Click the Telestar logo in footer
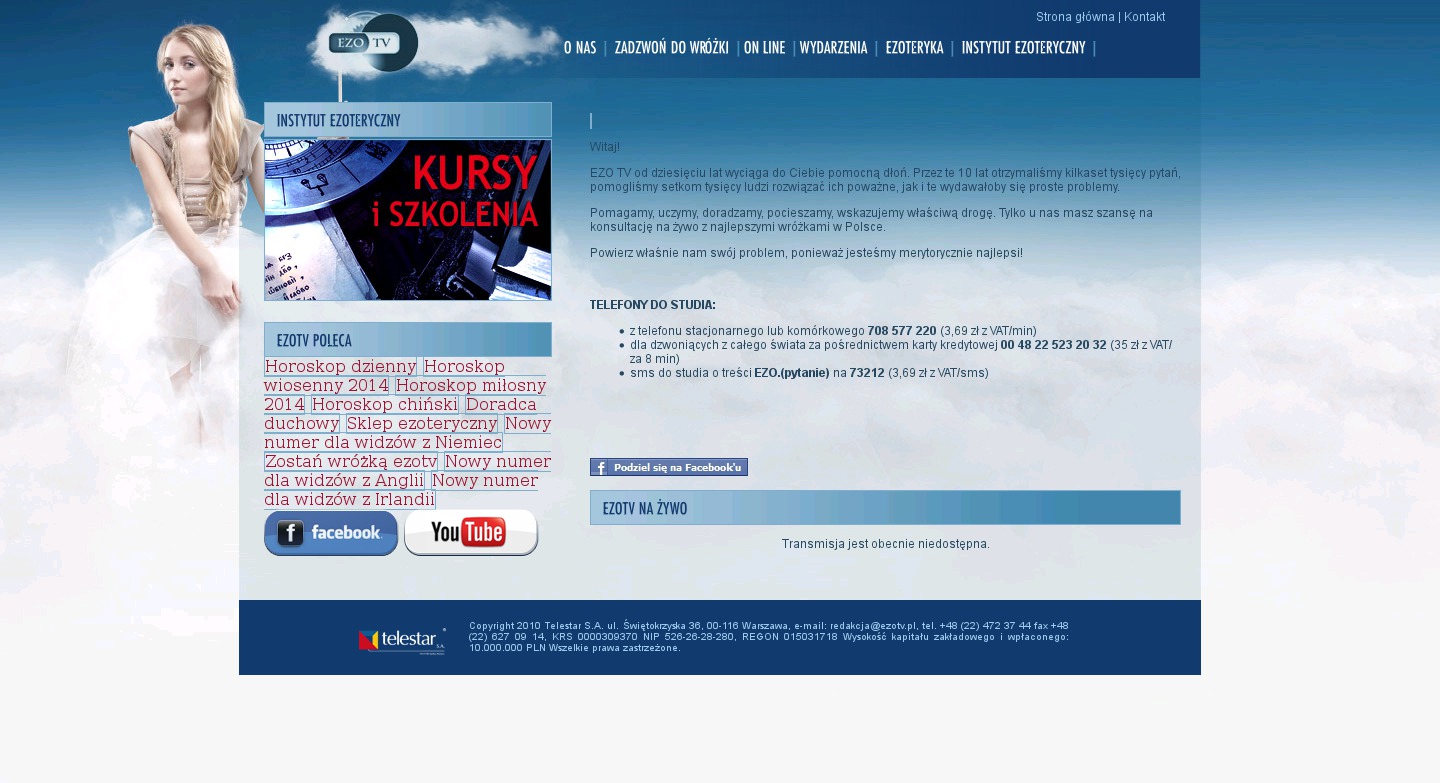 (402, 640)
